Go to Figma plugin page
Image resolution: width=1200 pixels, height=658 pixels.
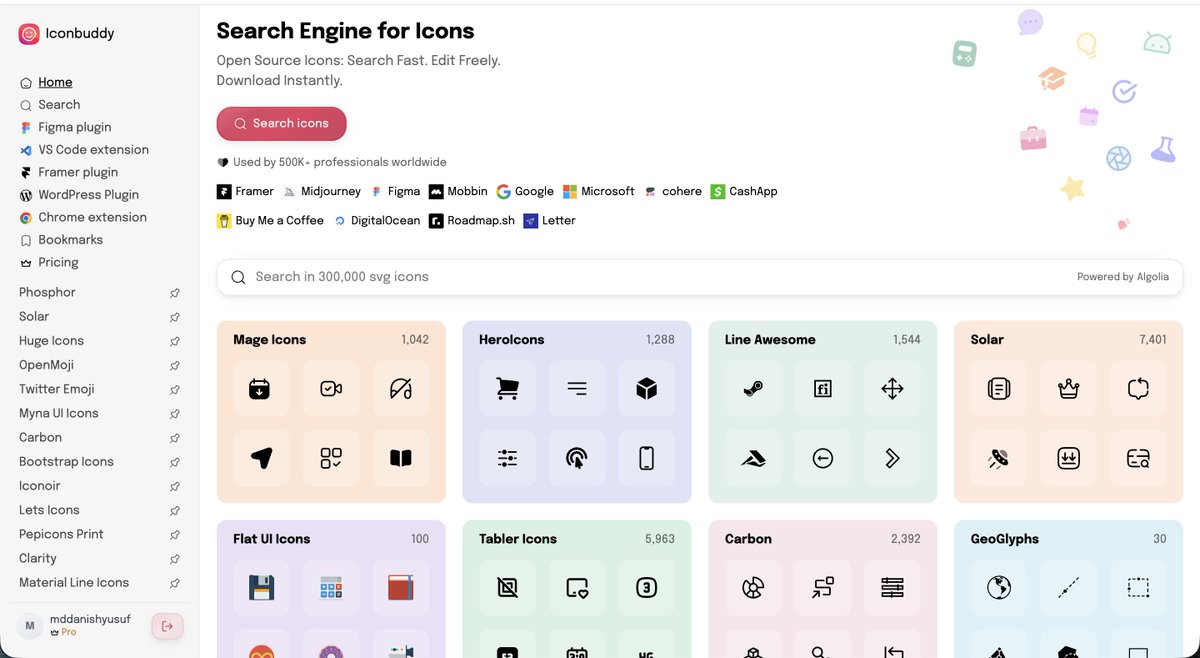click(x=74, y=127)
